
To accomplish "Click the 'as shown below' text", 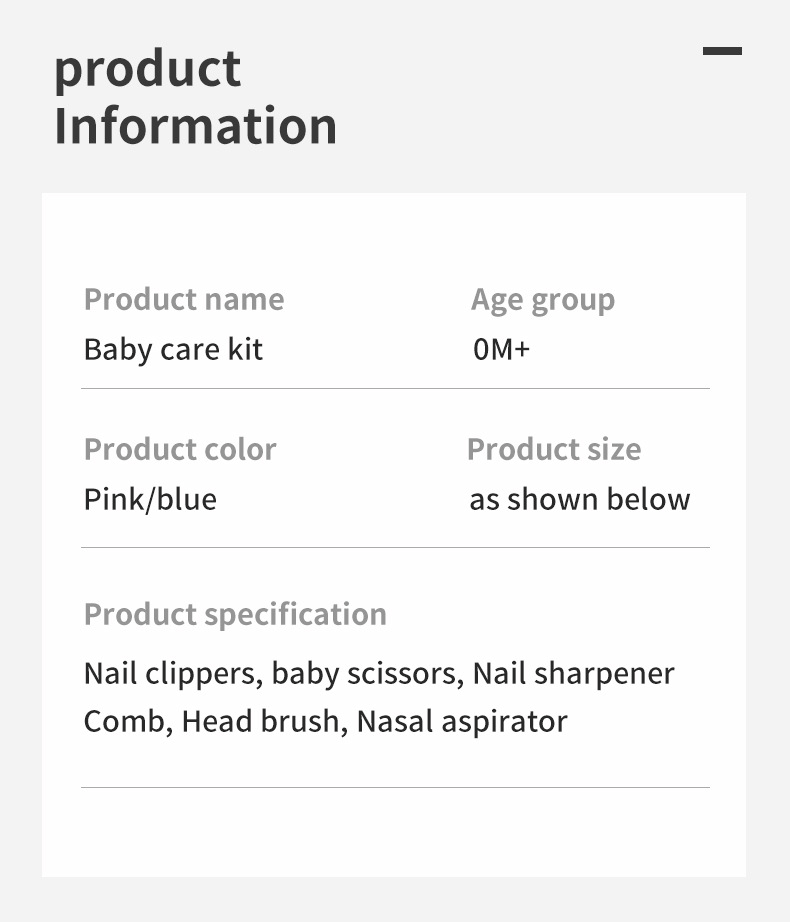I will 580,499.
